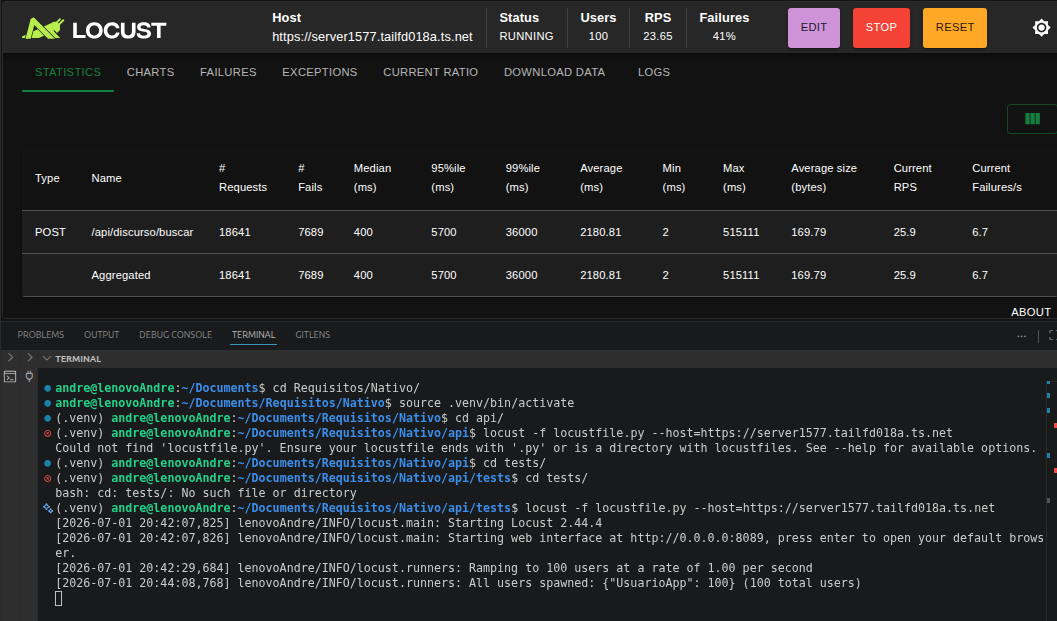Sort by the Max (ms) column header
Viewport: 1057px width, 621px height.
(734, 178)
